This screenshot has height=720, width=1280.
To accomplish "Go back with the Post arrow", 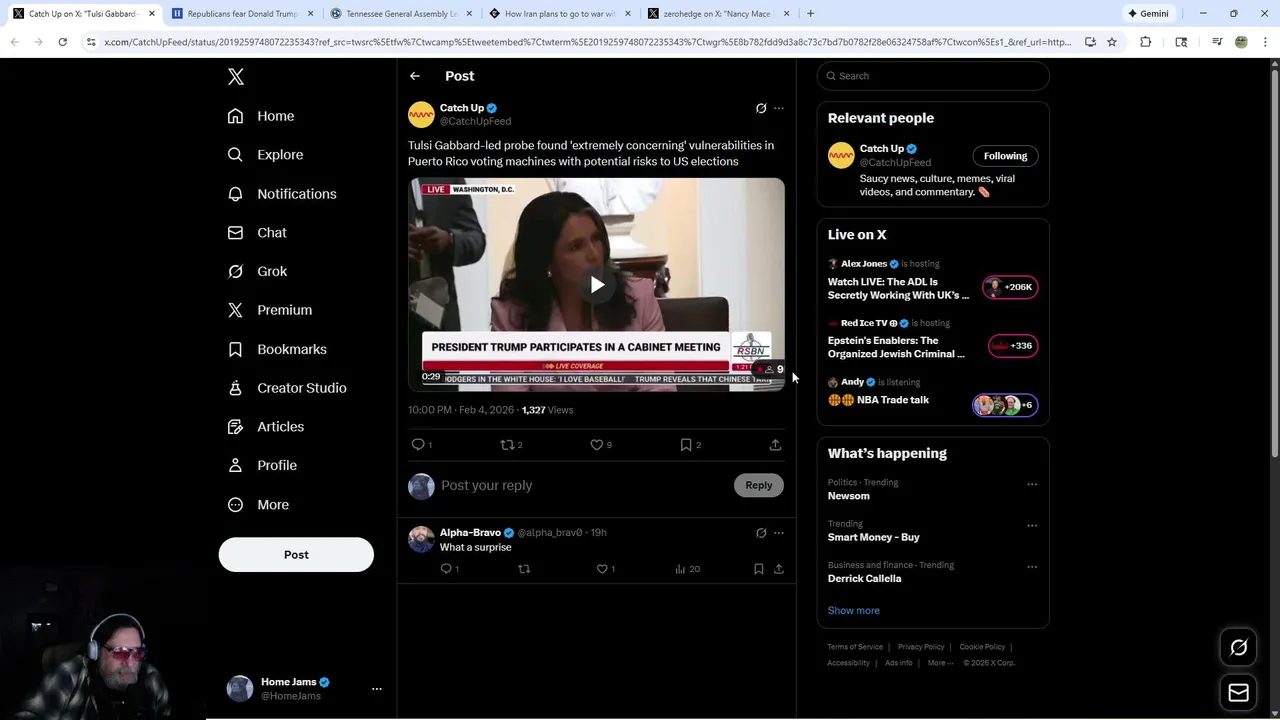I will tap(415, 76).
